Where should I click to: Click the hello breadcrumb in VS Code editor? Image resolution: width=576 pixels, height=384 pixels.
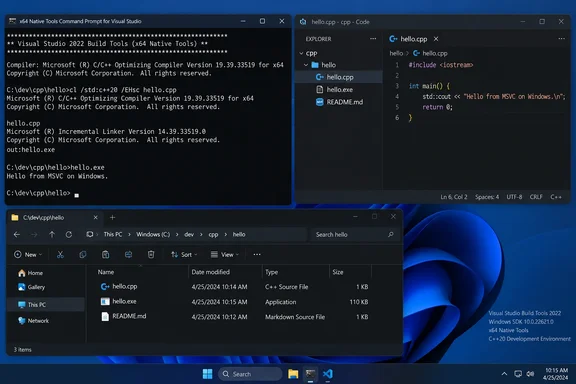click(x=396, y=53)
